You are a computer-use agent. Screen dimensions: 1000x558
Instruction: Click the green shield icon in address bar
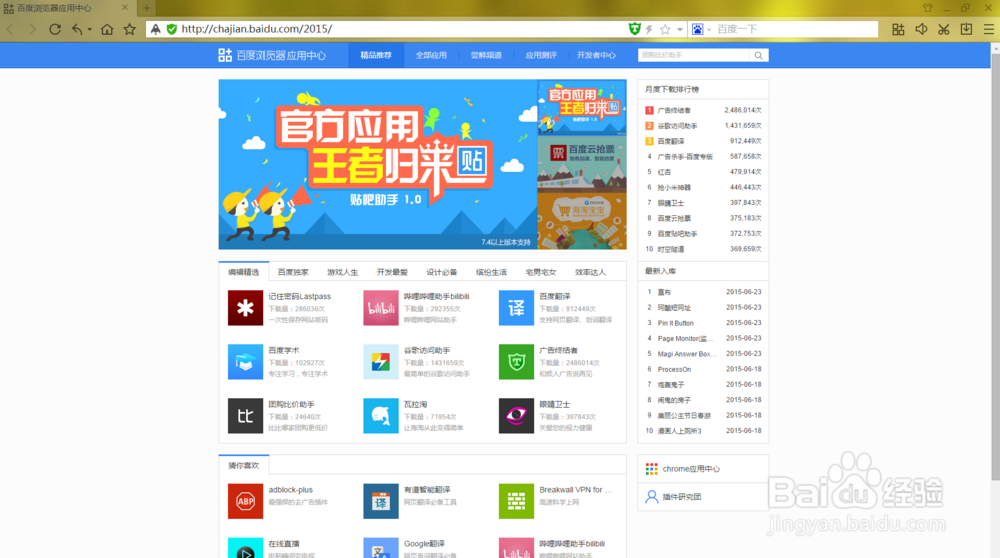pos(634,29)
